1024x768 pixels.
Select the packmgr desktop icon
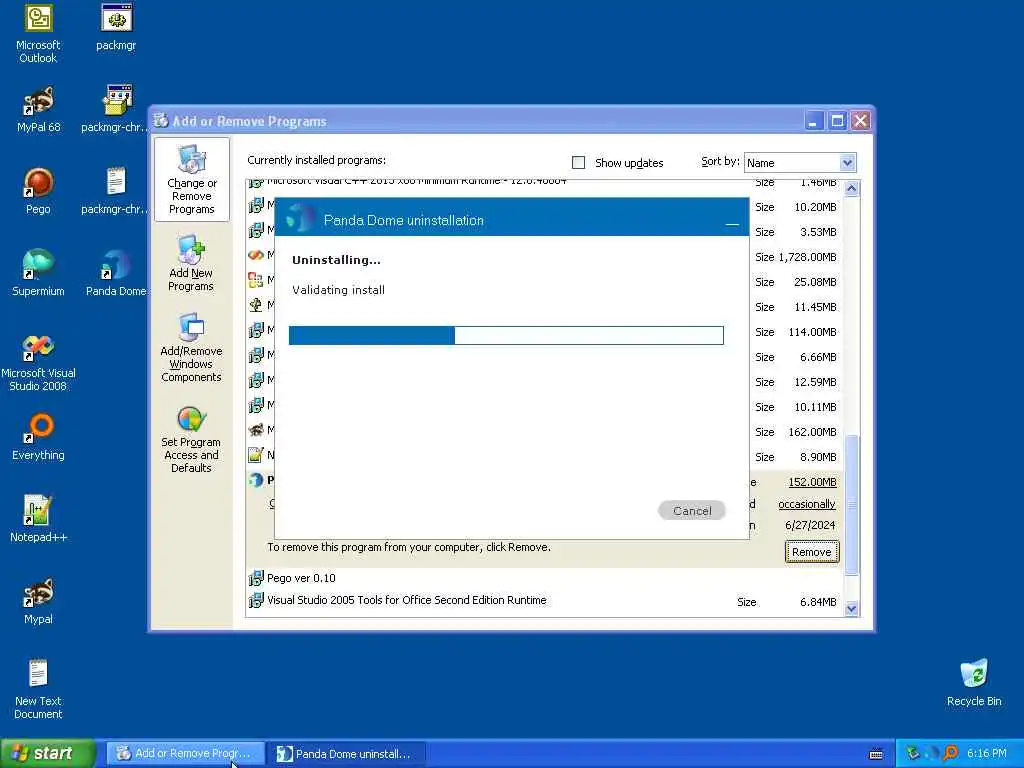pyautogui.click(x=116, y=27)
